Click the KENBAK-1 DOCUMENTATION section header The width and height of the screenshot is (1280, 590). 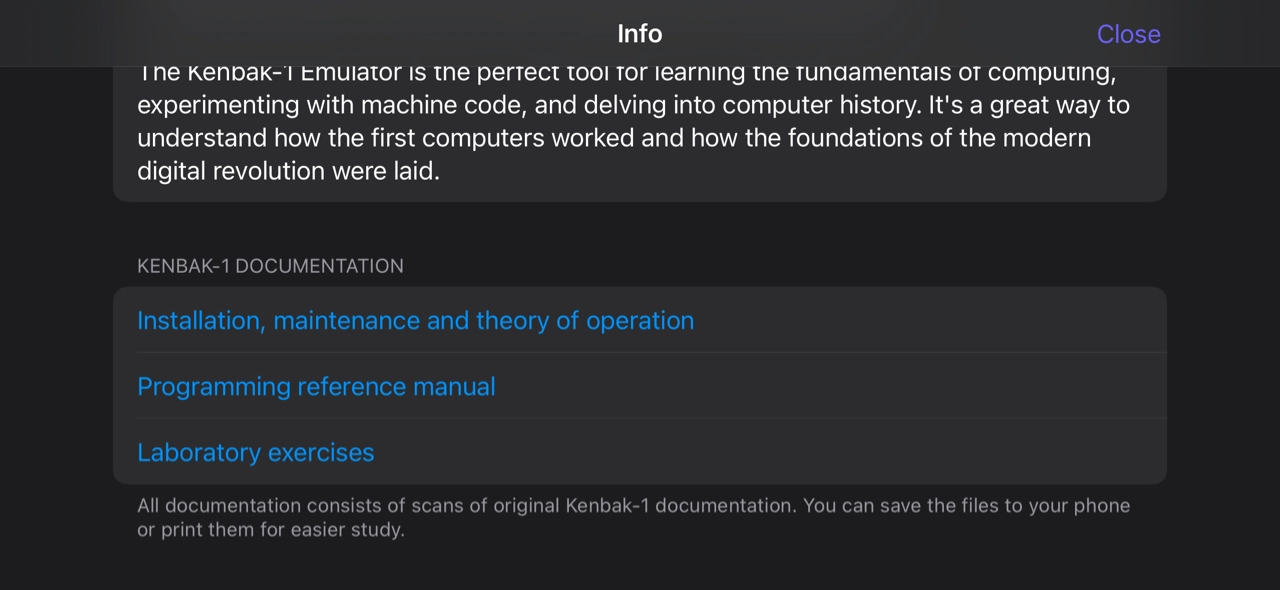tap(270, 266)
